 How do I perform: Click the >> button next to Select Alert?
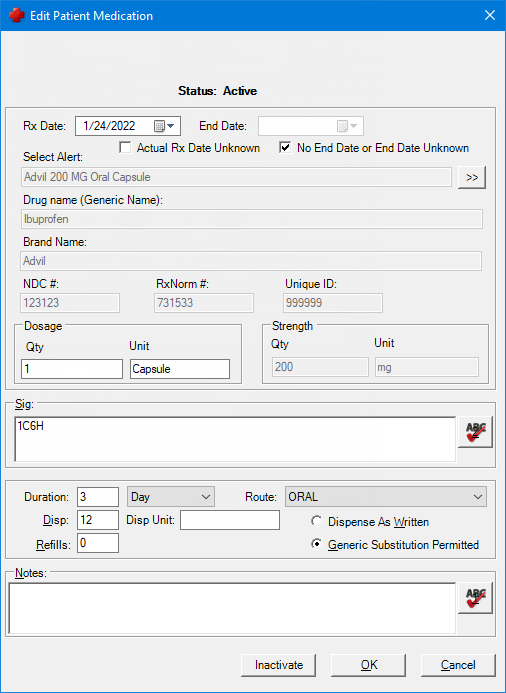click(x=472, y=178)
